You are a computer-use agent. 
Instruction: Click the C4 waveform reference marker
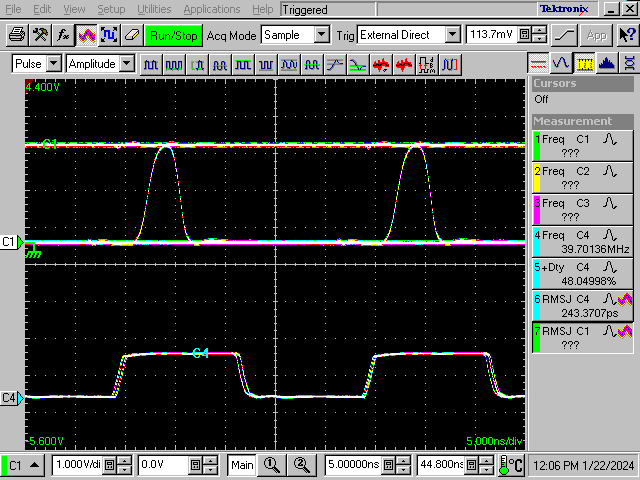12,398
